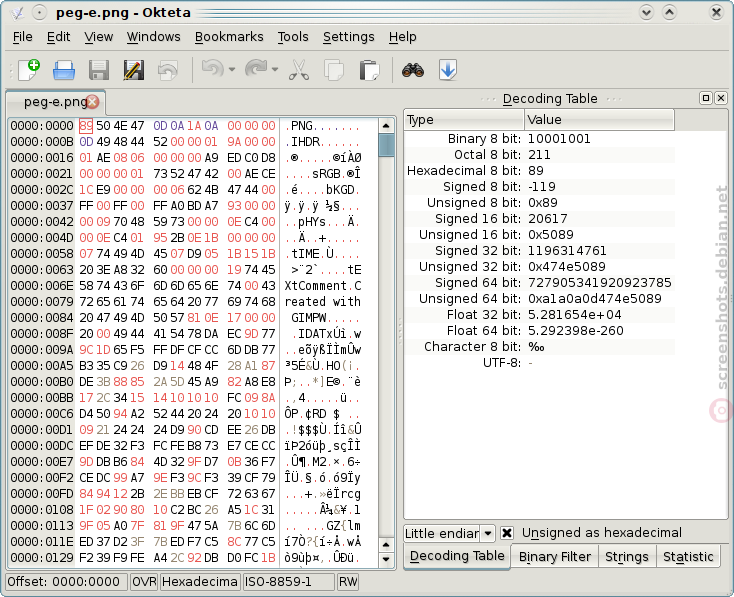Click the Octal 8 bit value 211

pyautogui.click(x=539, y=155)
